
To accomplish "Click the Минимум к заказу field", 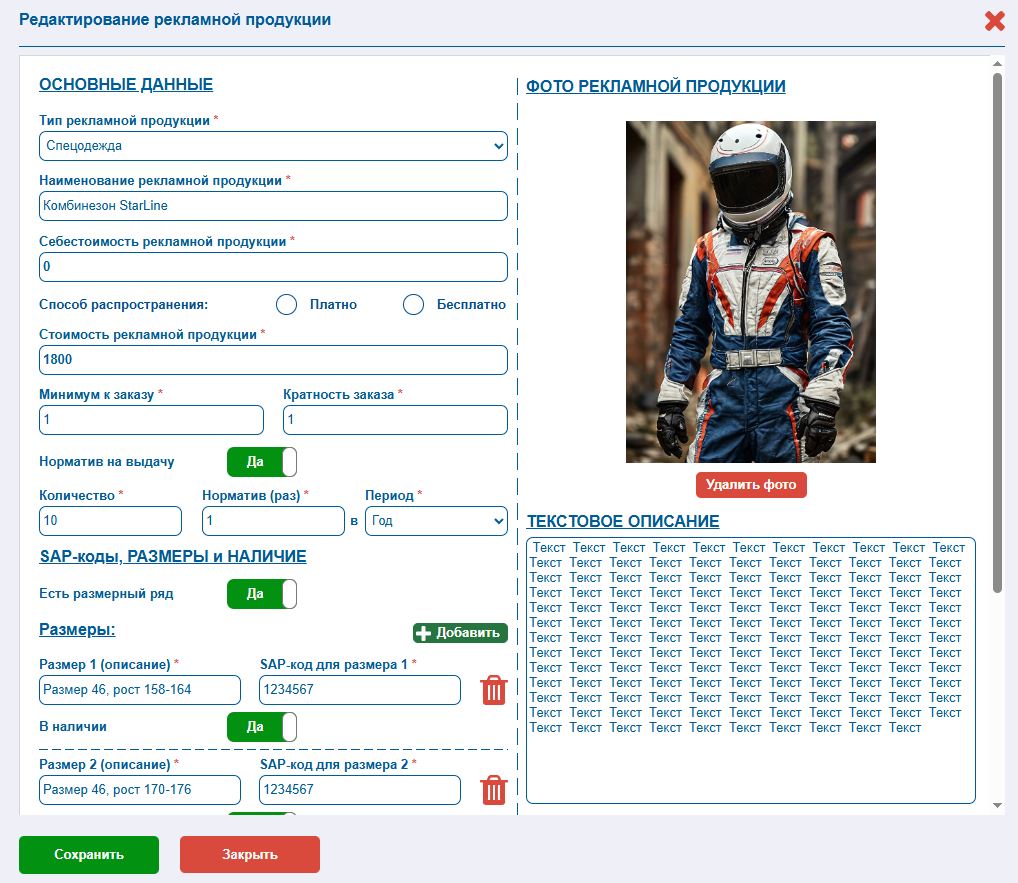I will tap(151, 420).
